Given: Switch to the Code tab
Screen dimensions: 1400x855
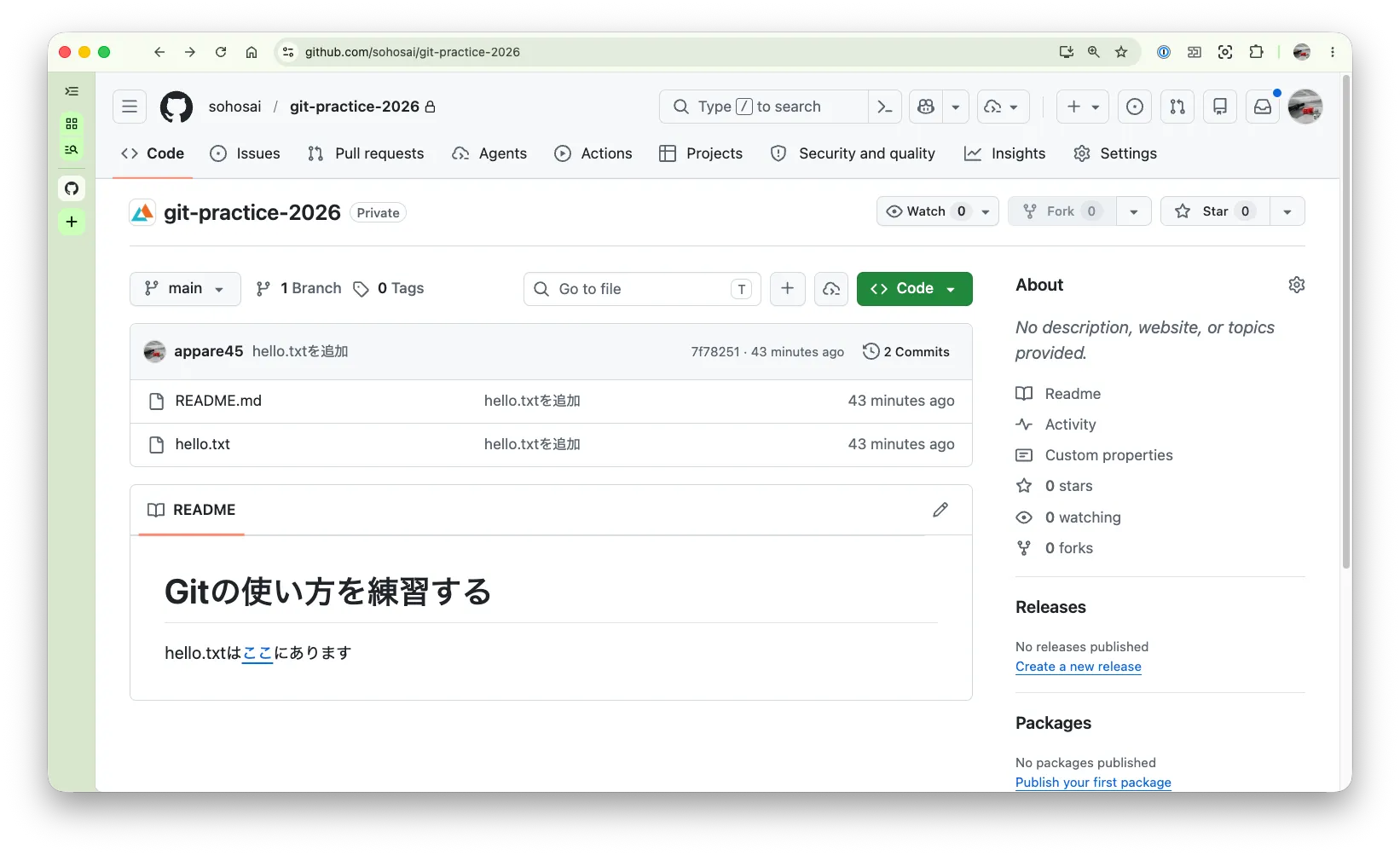Looking at the screenshot, I should pyautogui.click(x=153, y=153).
